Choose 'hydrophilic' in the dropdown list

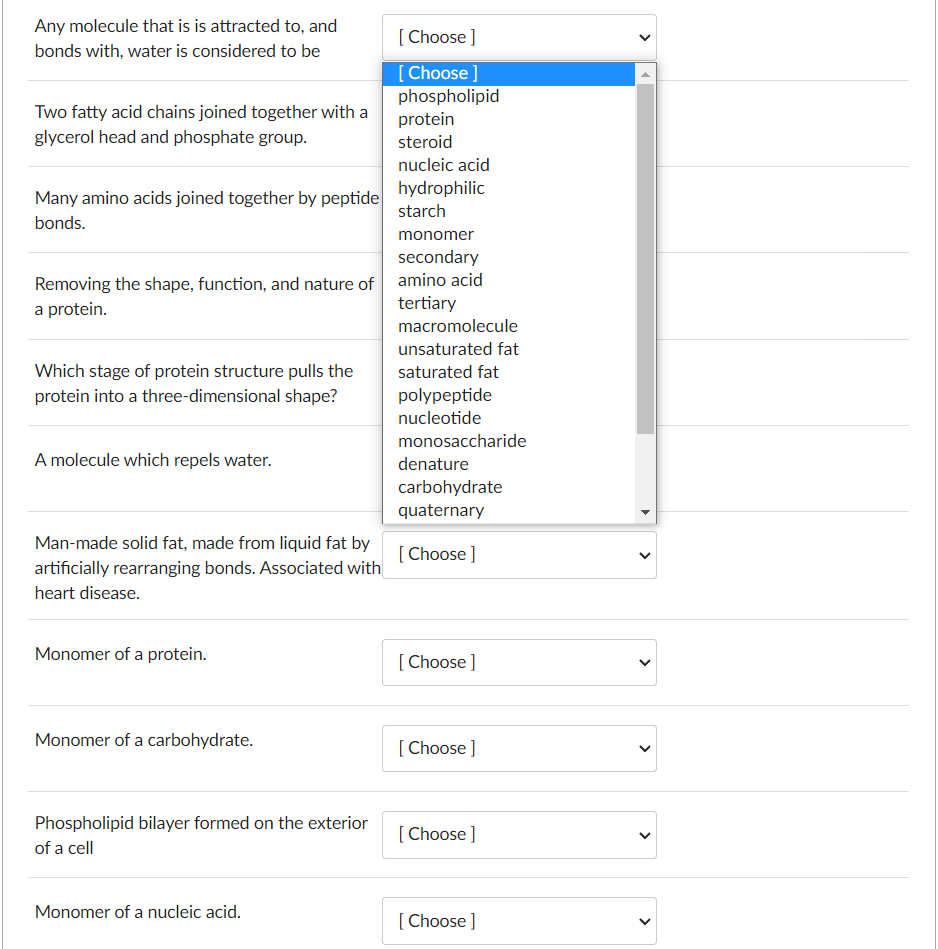509,188
